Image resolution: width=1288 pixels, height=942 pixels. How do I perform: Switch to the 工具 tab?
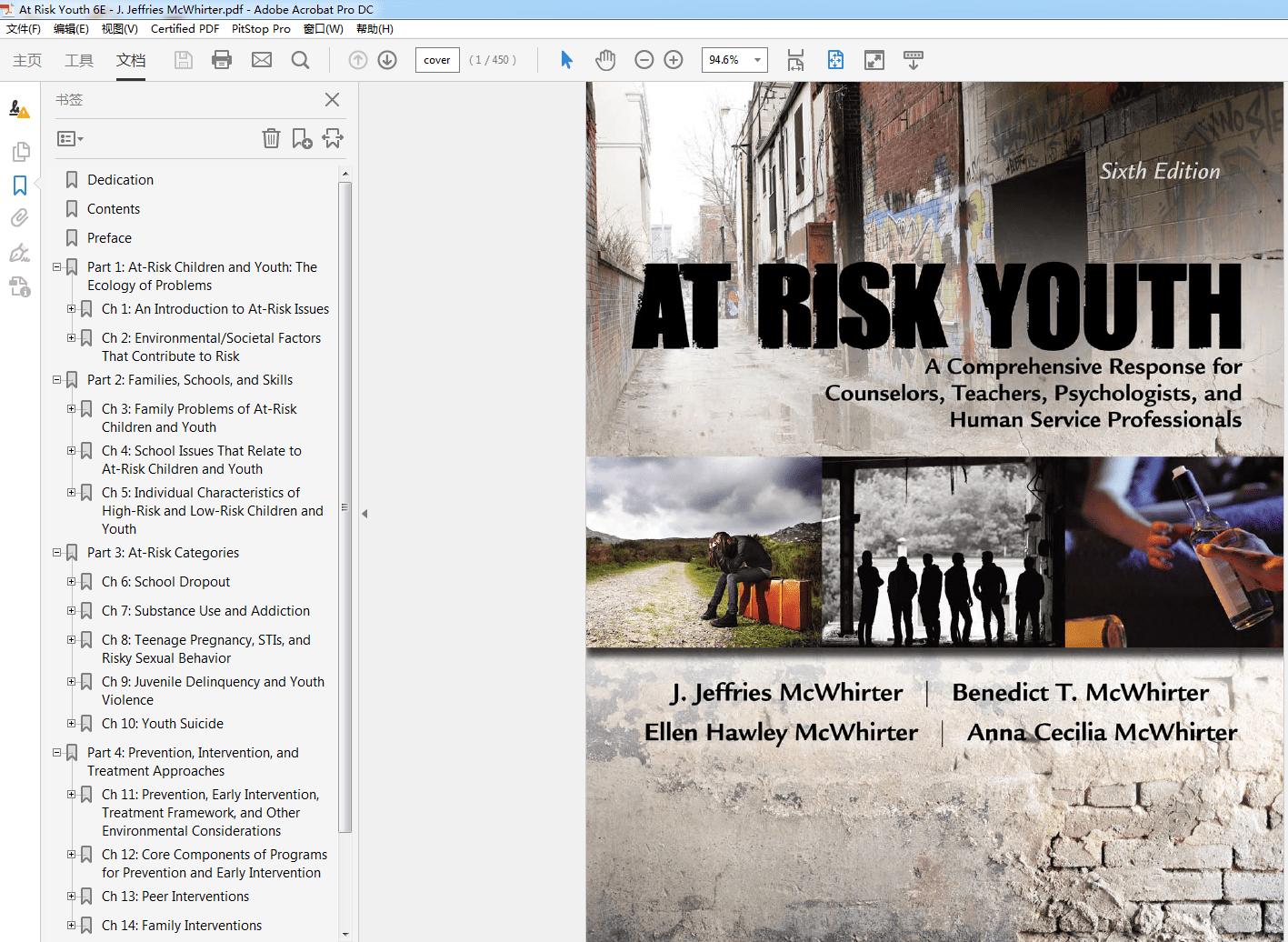(79, 60)
